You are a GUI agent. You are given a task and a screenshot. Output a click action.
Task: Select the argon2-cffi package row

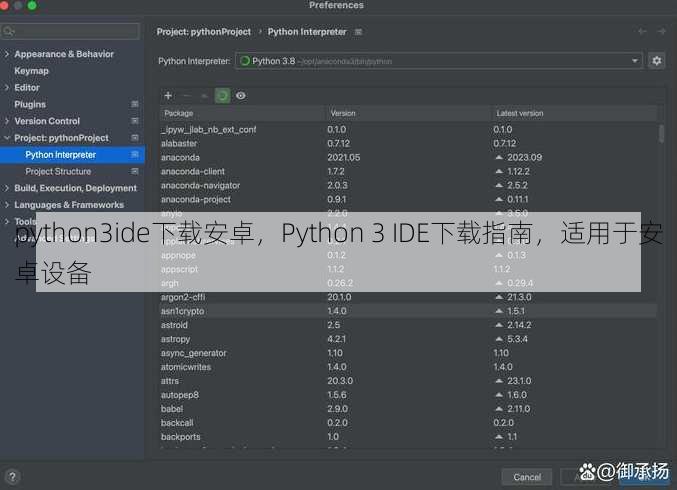tap(409, 297)
